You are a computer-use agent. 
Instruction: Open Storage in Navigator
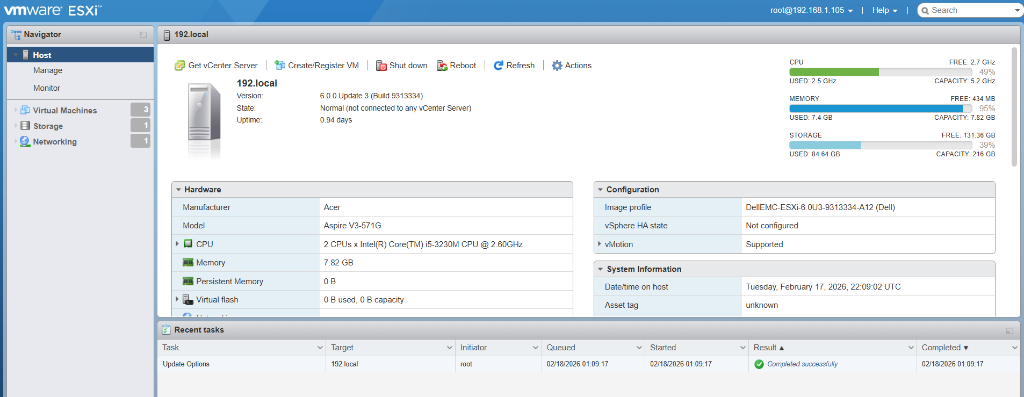click(48, 126)
